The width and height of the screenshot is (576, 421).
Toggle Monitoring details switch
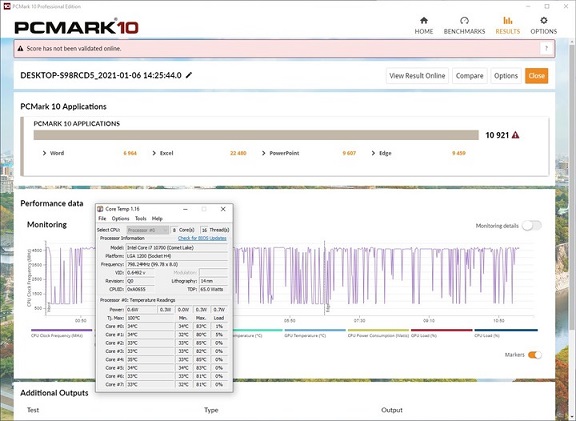pos(532,226)
